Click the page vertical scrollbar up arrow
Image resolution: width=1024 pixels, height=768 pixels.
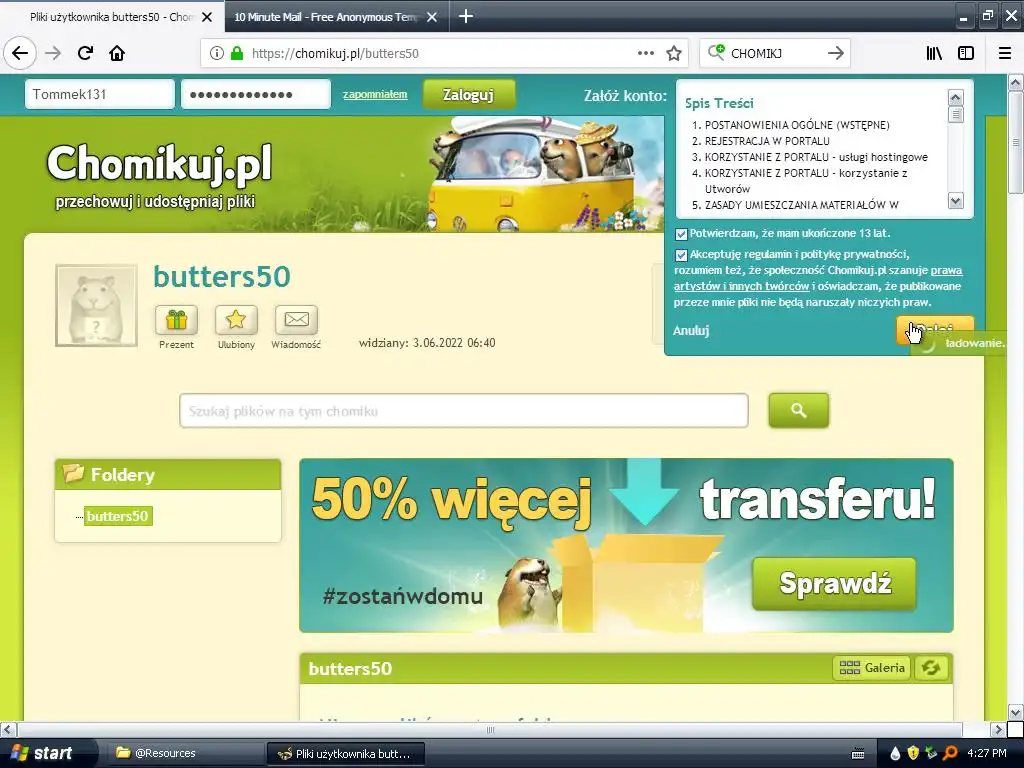pos(1015,82)
